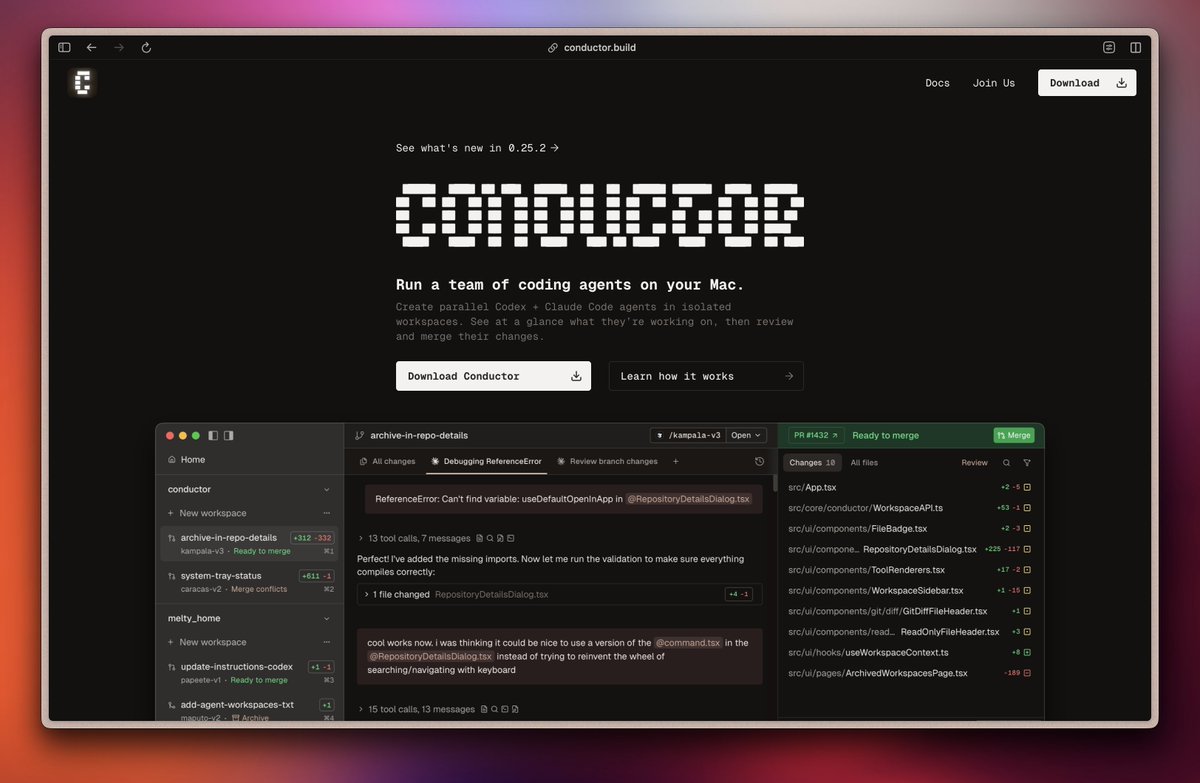Click modified status icon for GitDiffFileHeader.tsx
The height and width of the screenshot is (783, 1200).
(x=1027, y=611)
